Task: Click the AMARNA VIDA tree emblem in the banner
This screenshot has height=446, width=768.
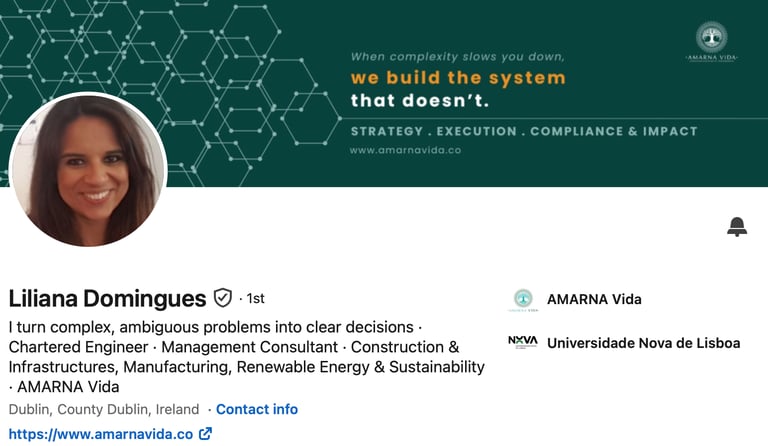Action: (x=711, y=41)
